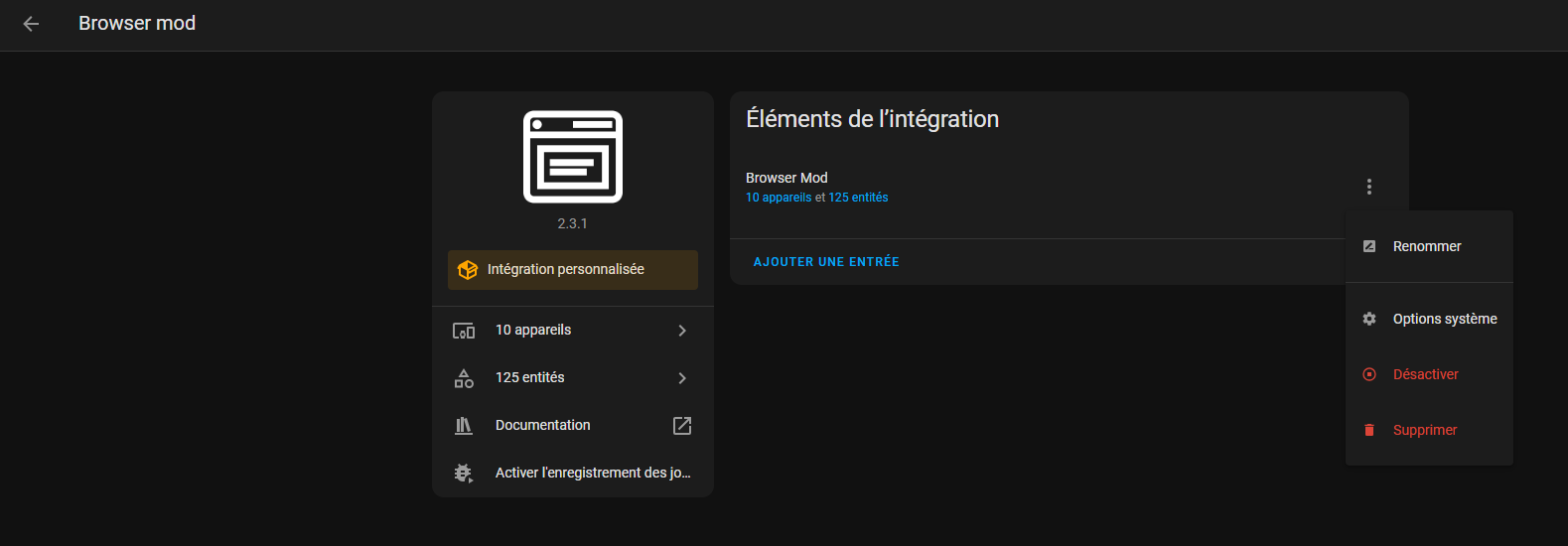Viewport: 1568px width, 546px height.
Task: Open the three-dot menu for Browser Mod
Action: (x=1368, y=187)
